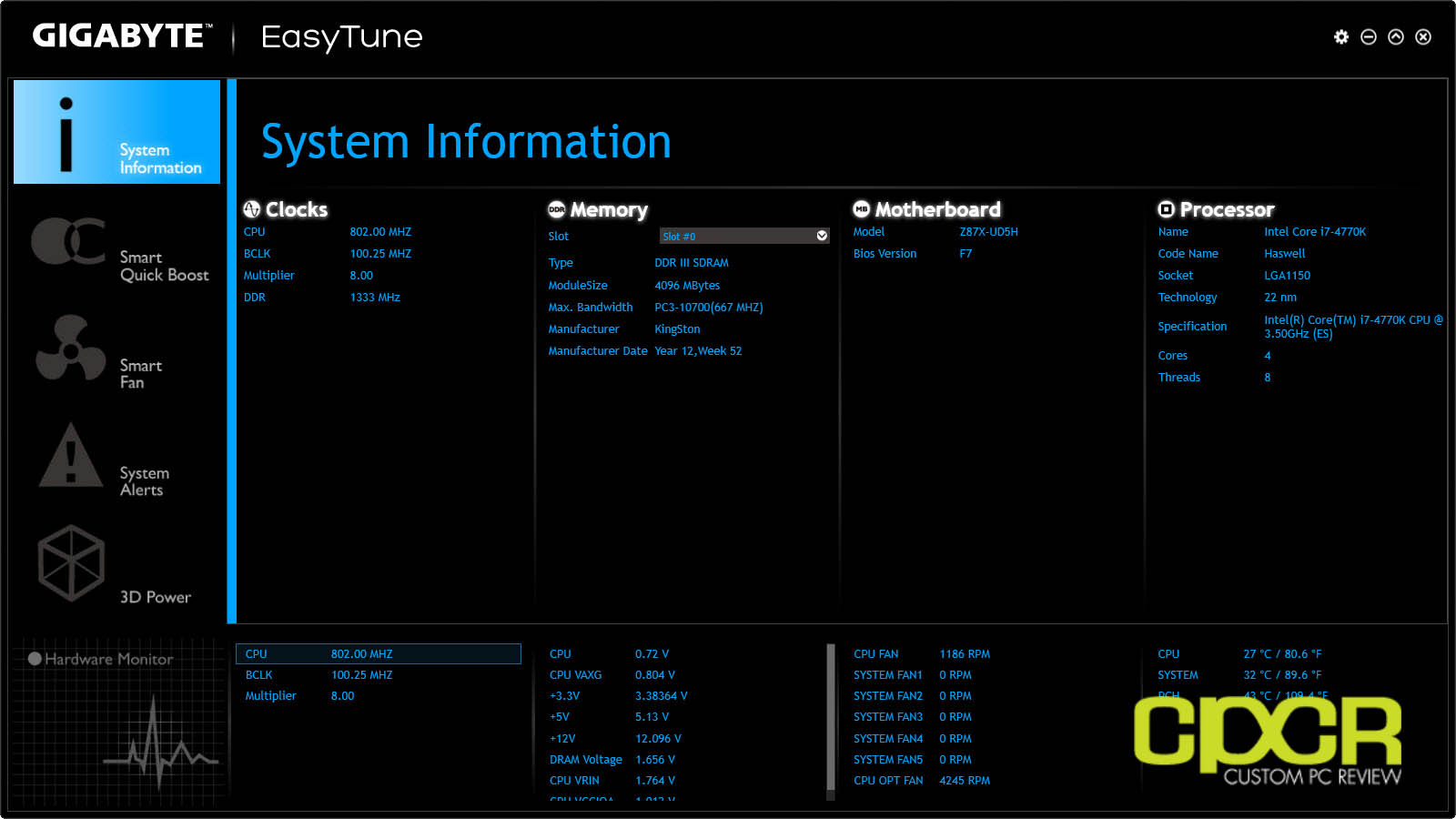Click the CPU VRIN 1.764 V reading

[x=612, y=781]
